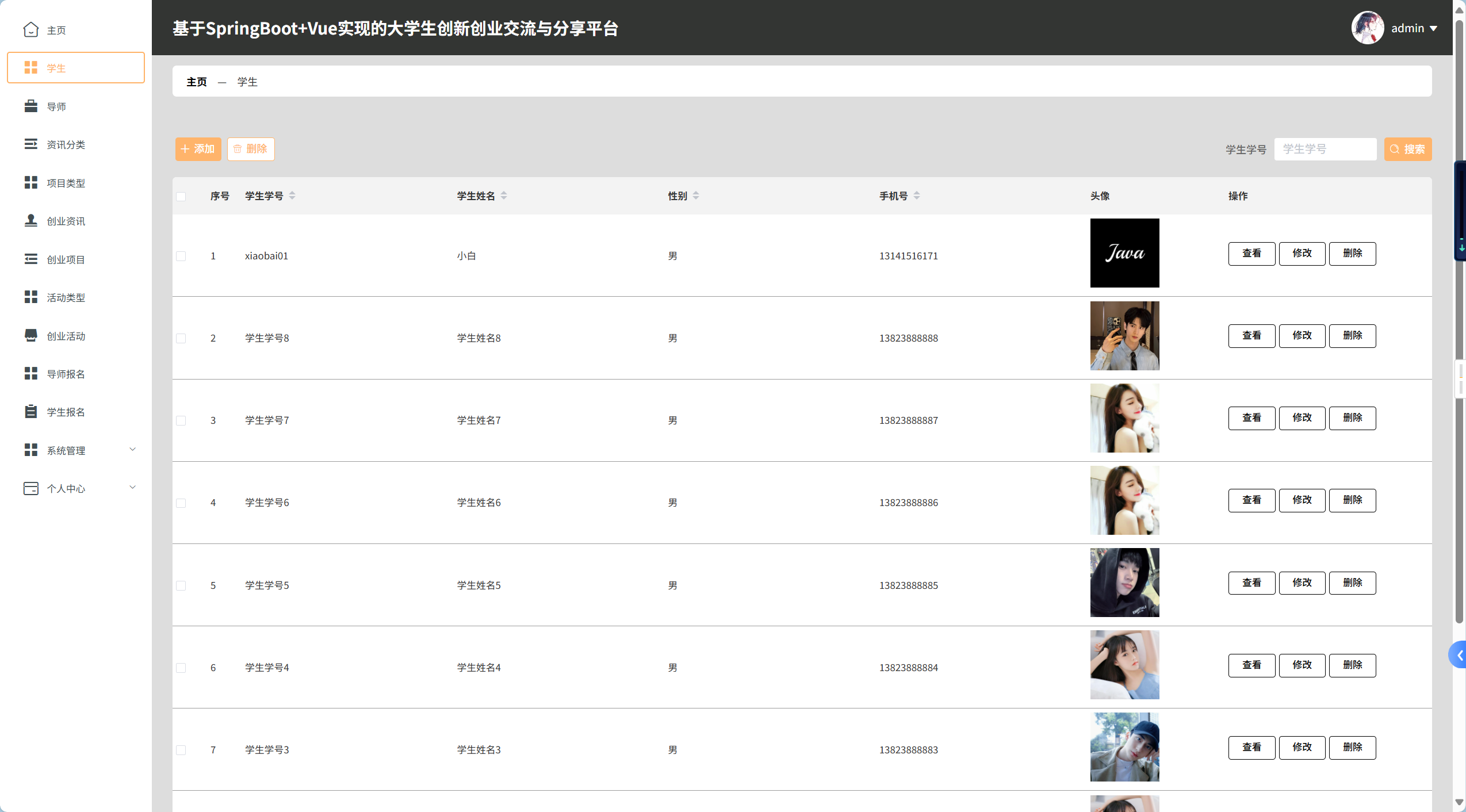The image size is (1466, 812).
Task: Click 修改 button for 学生姓名8
Action: (1302, 336)
